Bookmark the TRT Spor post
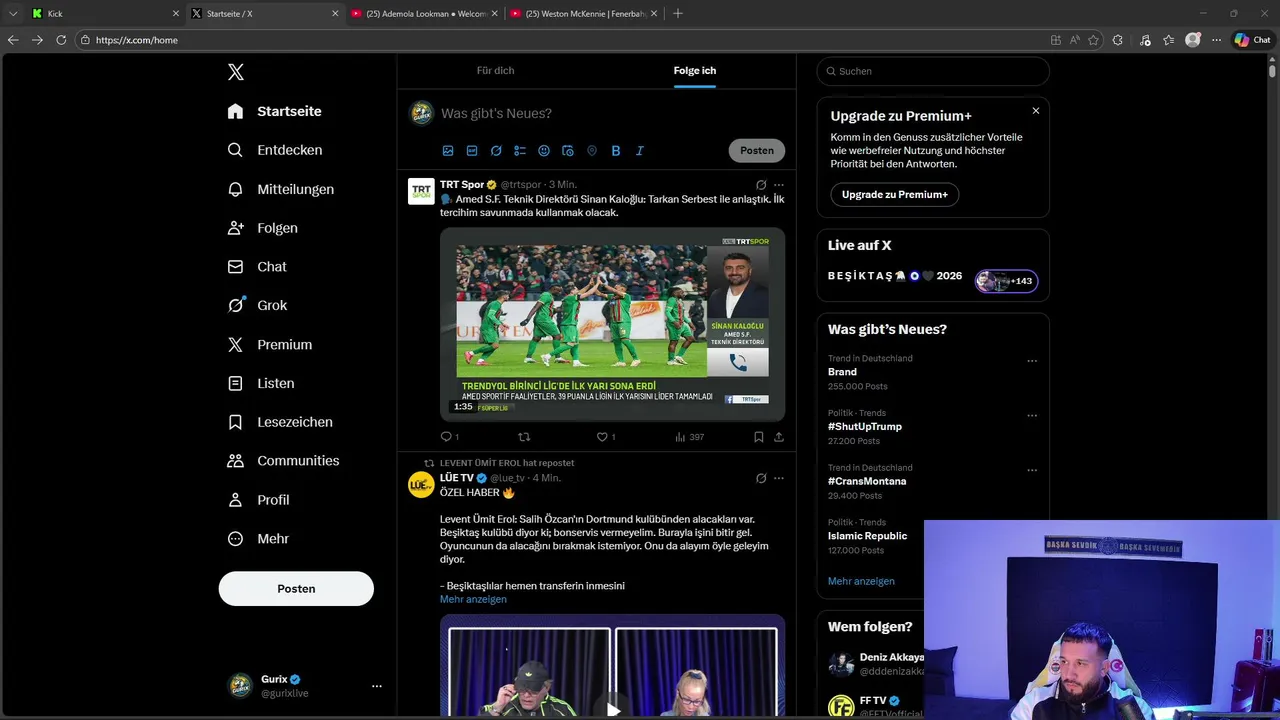 point(759,437)
